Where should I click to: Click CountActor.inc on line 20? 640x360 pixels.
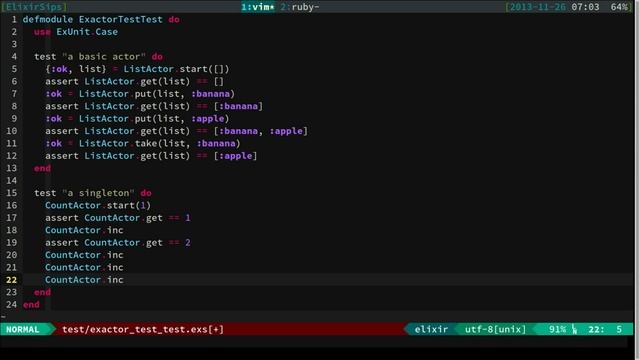point(84,255)
